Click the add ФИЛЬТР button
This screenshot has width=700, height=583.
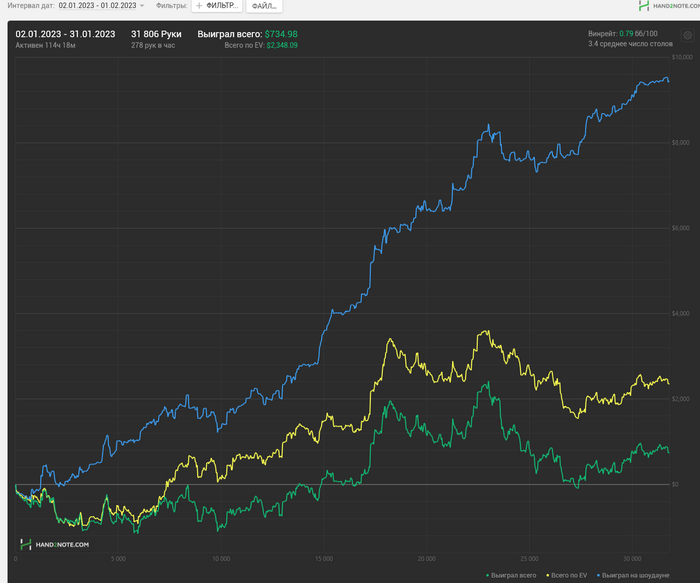click(217, 6)
